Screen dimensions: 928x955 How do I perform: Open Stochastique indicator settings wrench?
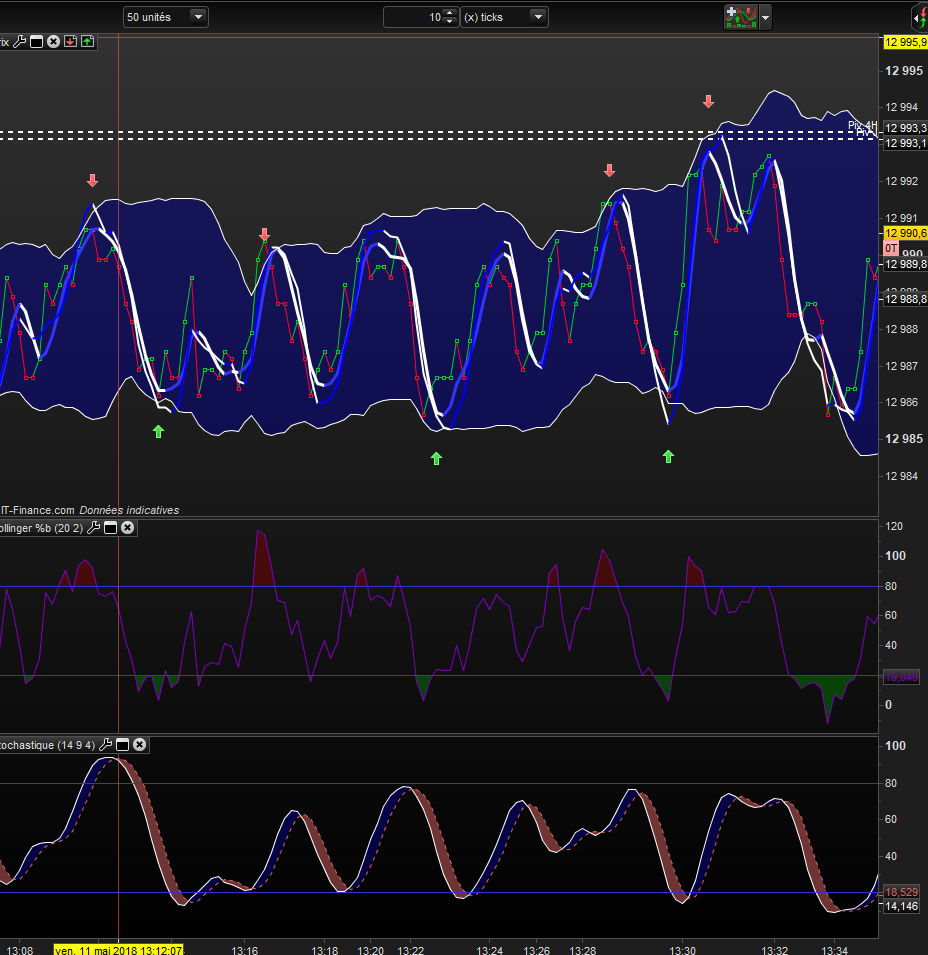[106, 745]
